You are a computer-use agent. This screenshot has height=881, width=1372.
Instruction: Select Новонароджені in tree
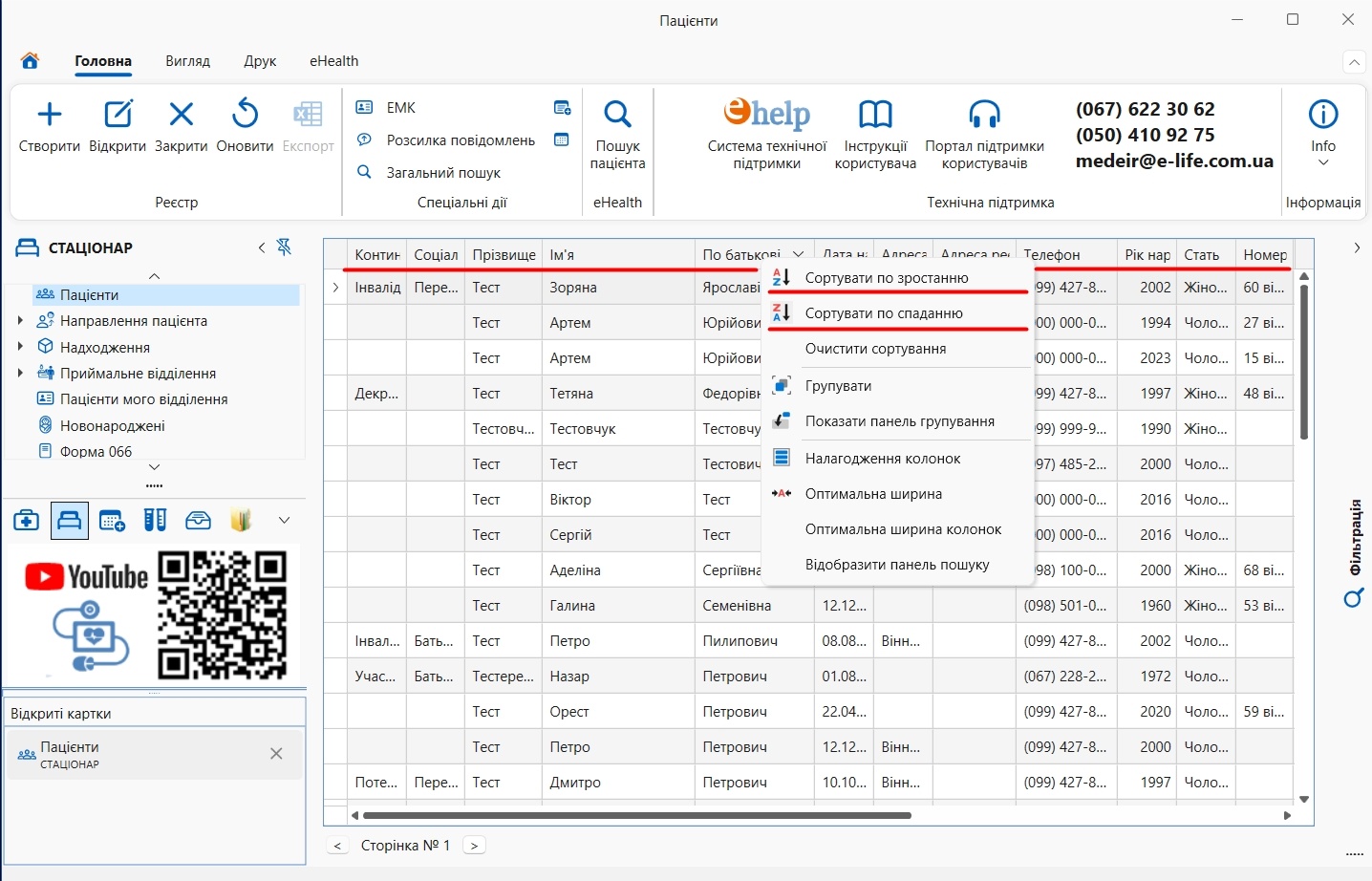[x=112, y=425]
